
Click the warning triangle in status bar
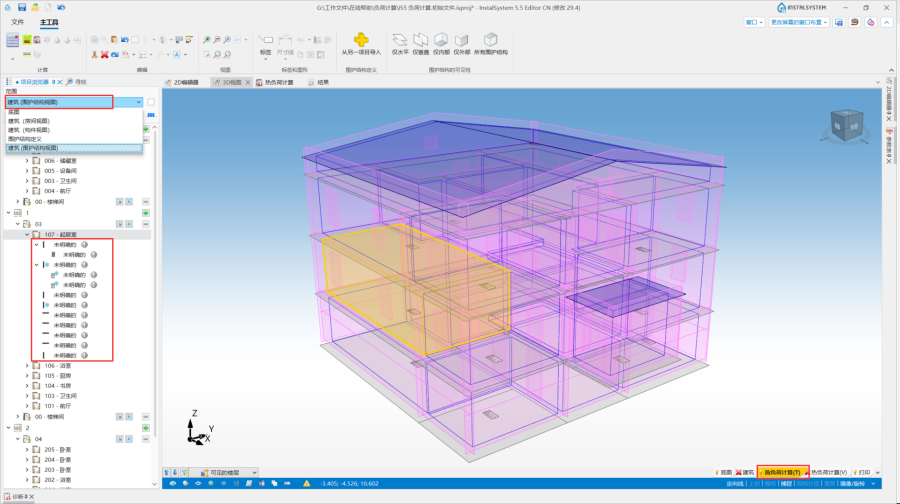point(307,483)
